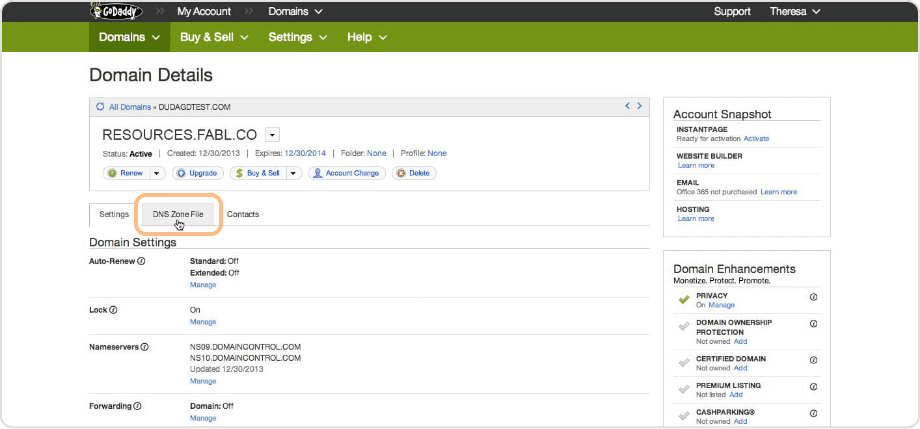Select the NS09.DOMAINCONTROL.COM nameserver text

[x=245, y=346]
